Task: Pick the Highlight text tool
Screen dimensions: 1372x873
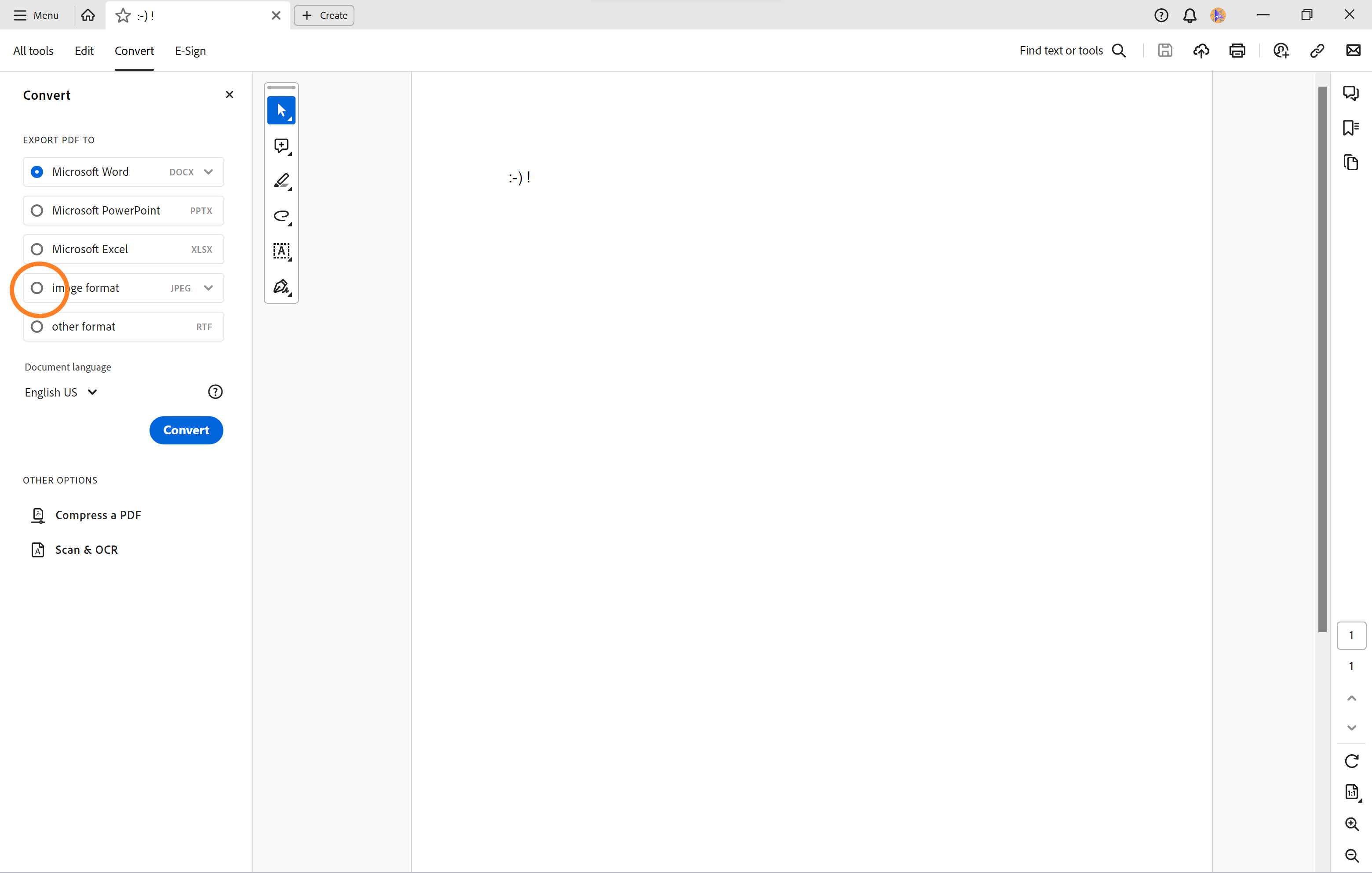Action: coord(281,181)
